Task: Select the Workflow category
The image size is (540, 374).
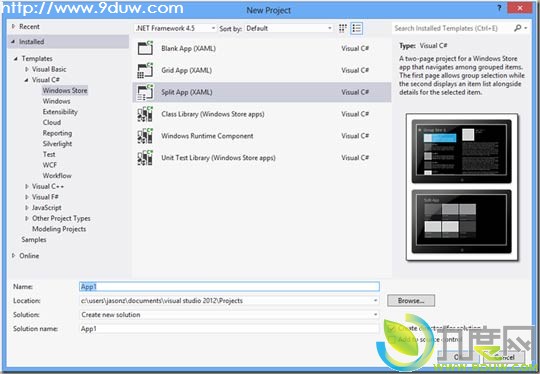Action: [57, 176]
